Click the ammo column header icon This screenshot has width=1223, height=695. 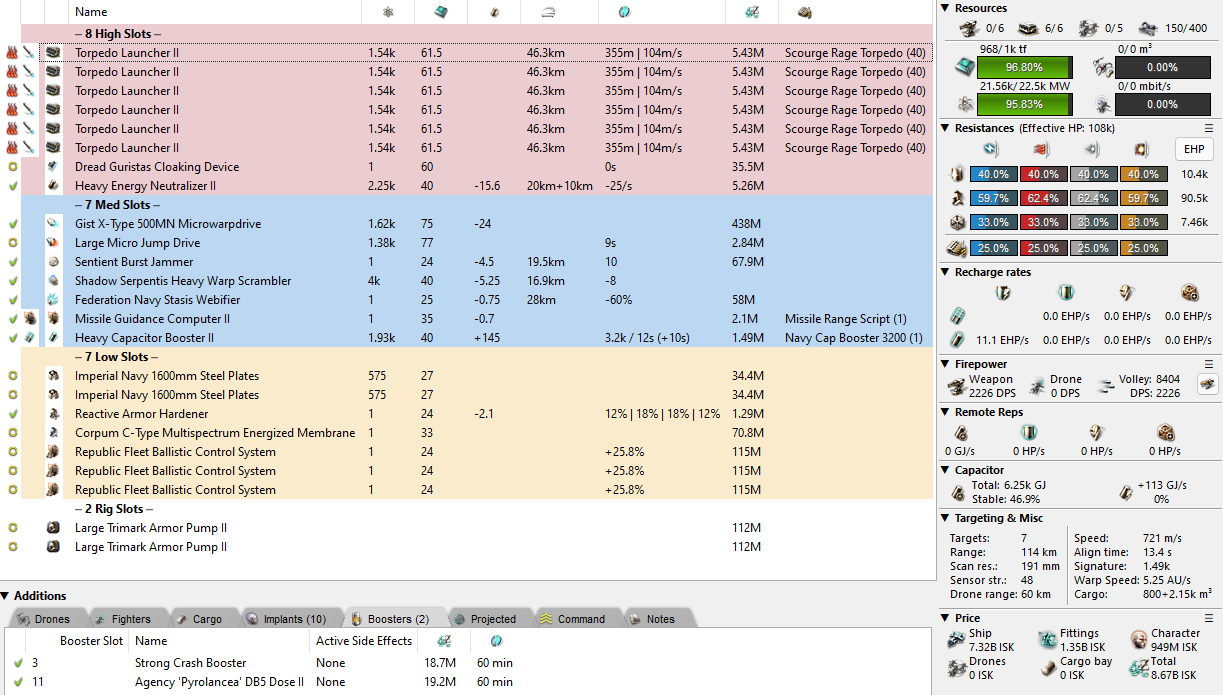(x=803, y=12)
